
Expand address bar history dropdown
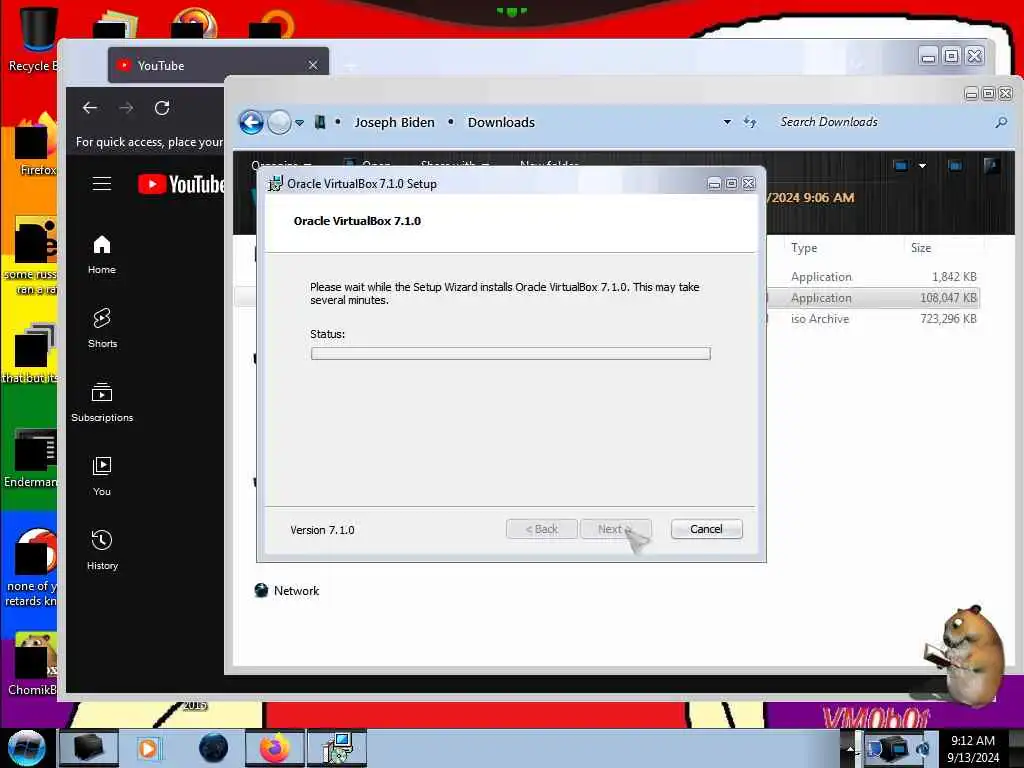click(x=727, y=122)
